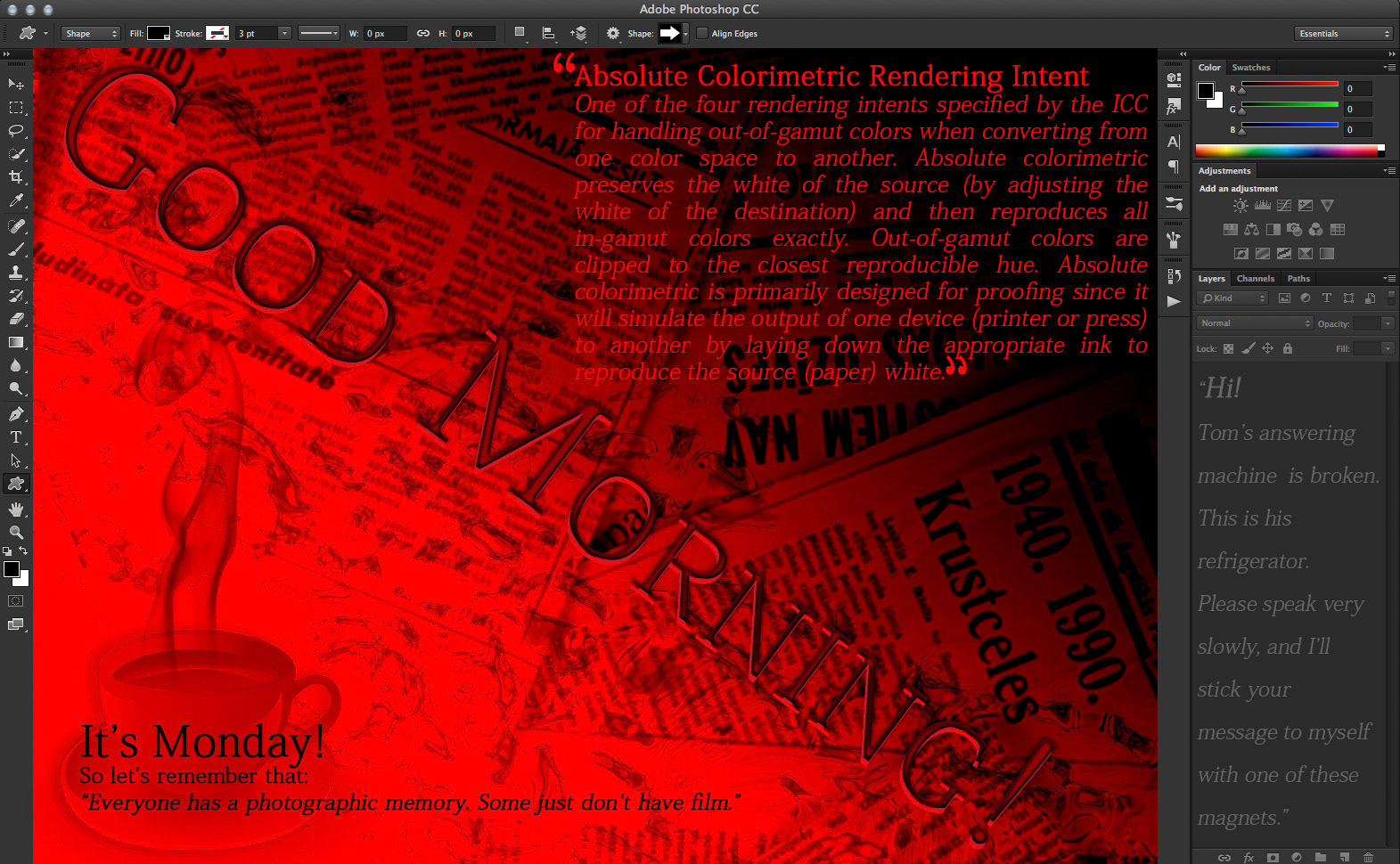Select the Lasso tool
This screenshot has width=1400, height=864.
pos(16,131)
